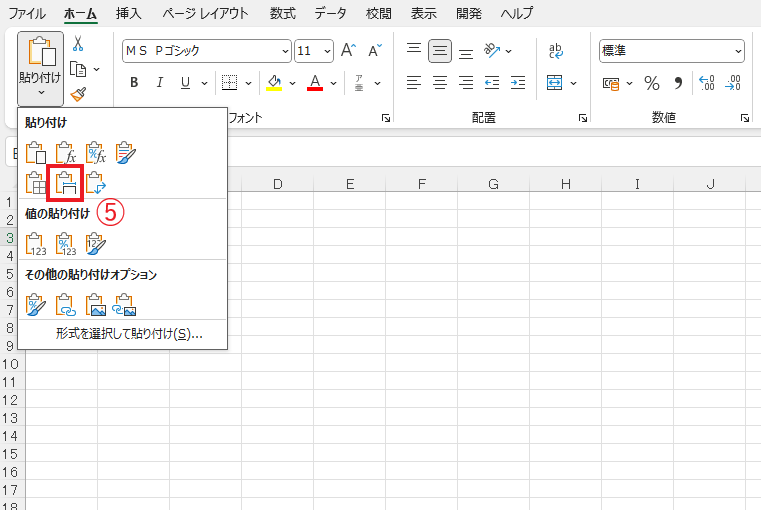Choose Paste Formulas and Number Formatting option
Screen dimensions: 761x510
[96, 153]
